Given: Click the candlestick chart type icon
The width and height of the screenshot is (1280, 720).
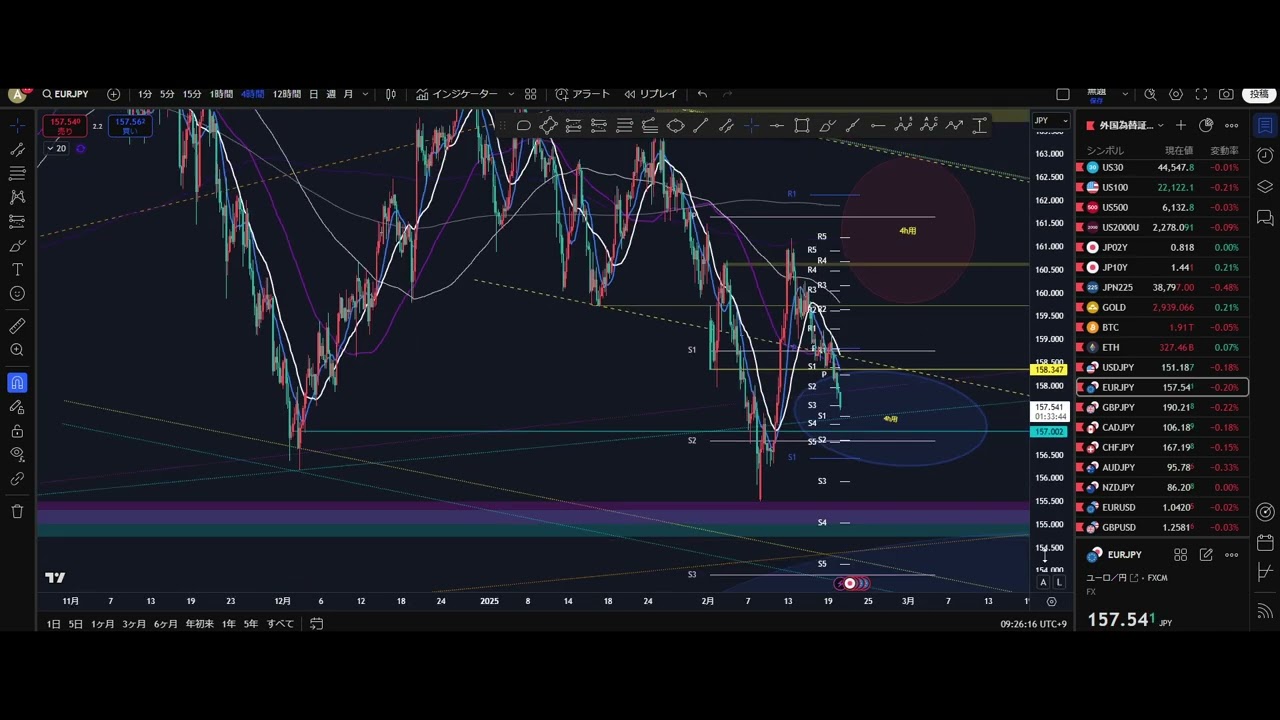Looking at the screenshot, I should coord(391,94).
